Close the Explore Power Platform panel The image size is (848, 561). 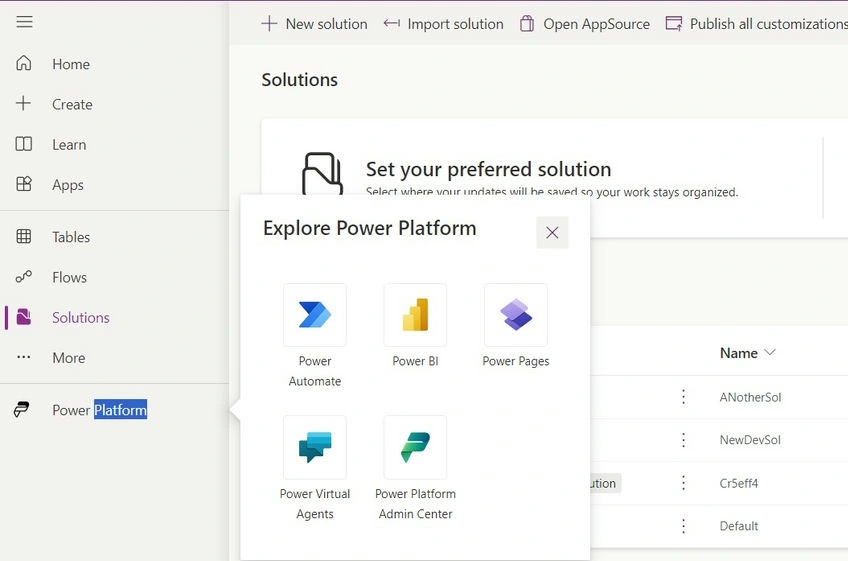click(552, 233)
